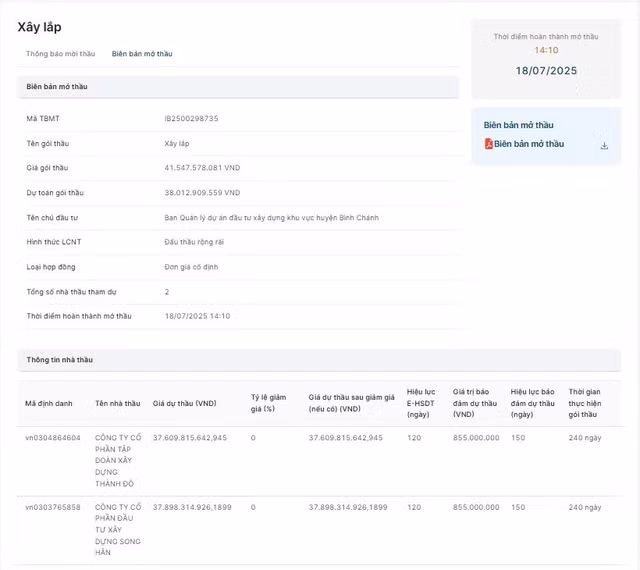The width and height of the screenshot is (640, 570).
Task: Click the red PDF file icon
Action: coord(489,144)
